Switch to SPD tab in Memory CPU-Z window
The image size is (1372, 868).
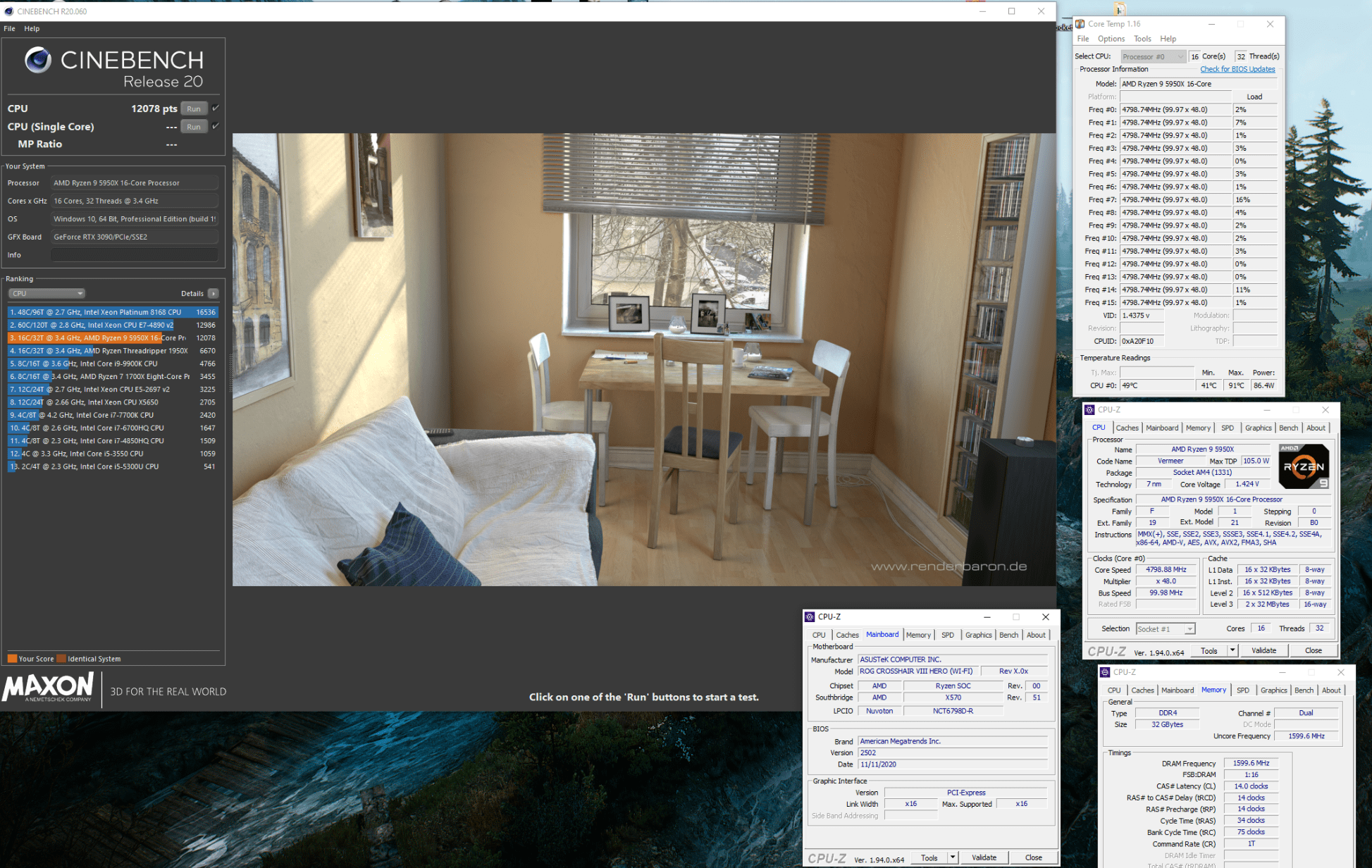pyautogui.click(x=1243, y=690)
